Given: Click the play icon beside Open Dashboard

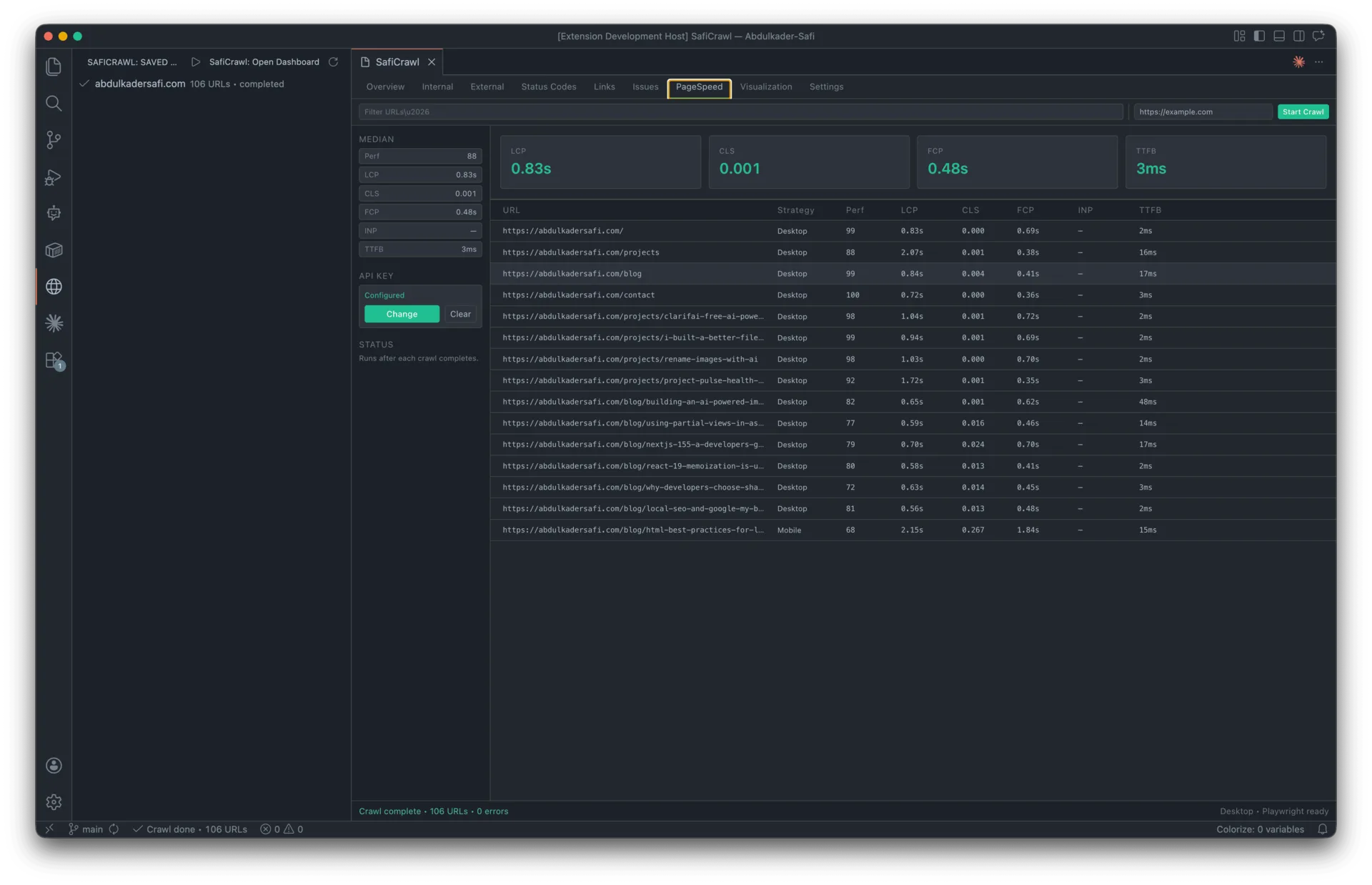Looking at the screenshot, I should (195, 62).
